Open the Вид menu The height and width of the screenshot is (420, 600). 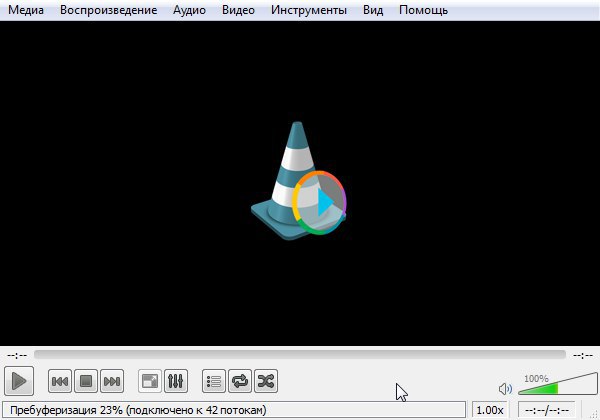373,10
